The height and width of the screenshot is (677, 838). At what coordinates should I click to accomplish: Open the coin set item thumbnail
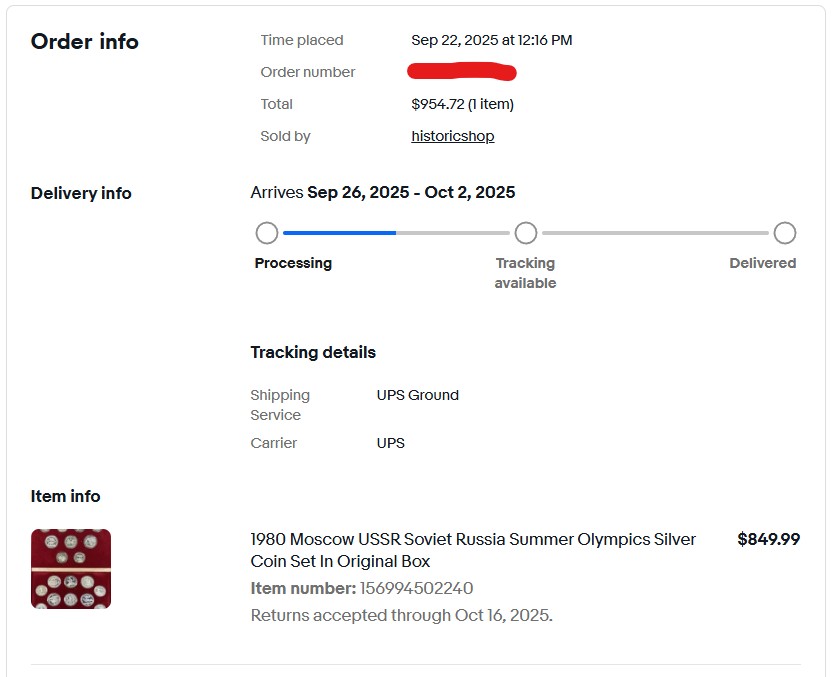(x=71, y=569)
